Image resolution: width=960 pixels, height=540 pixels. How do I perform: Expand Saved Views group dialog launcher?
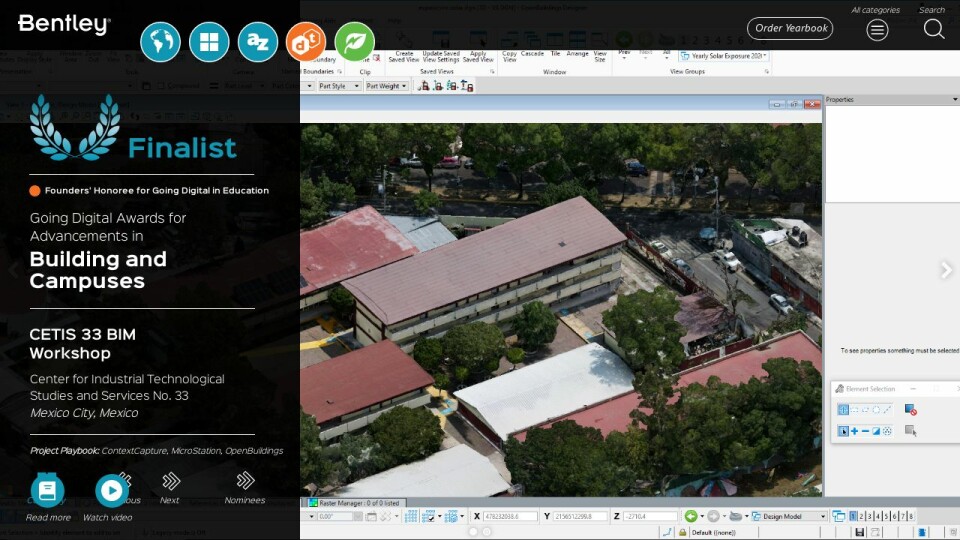tap(492, 72)
